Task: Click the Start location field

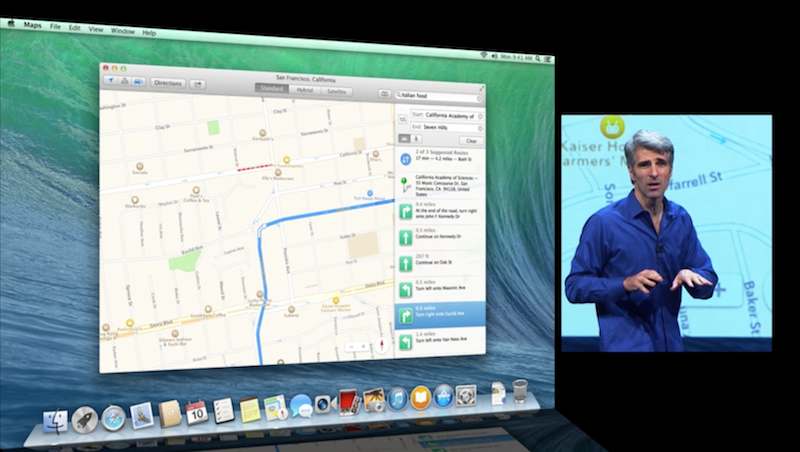Action: [x=446, y=115]
